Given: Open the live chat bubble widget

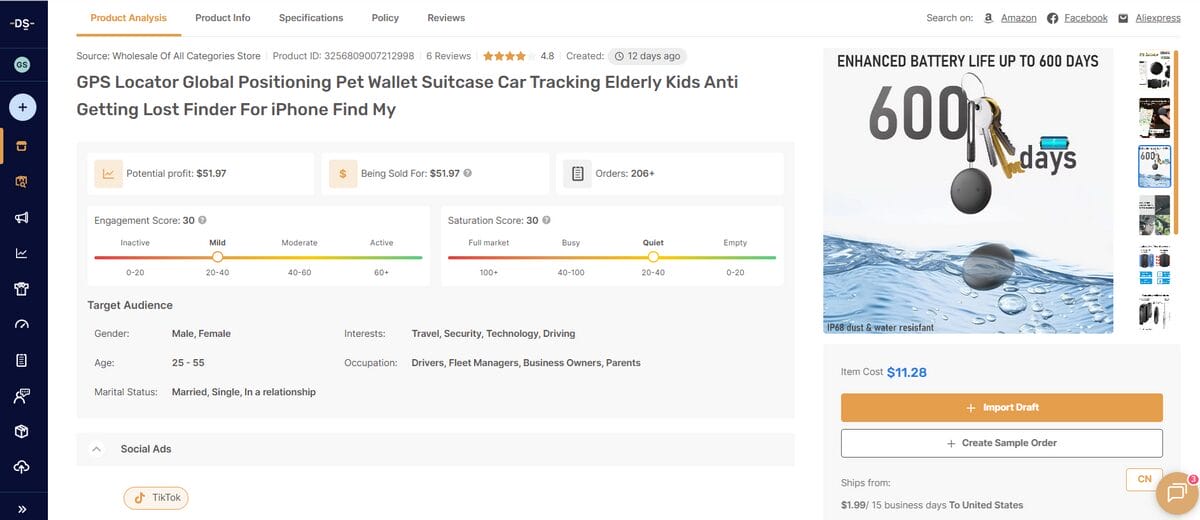Looking at the screenshot, I should 1177,491.
